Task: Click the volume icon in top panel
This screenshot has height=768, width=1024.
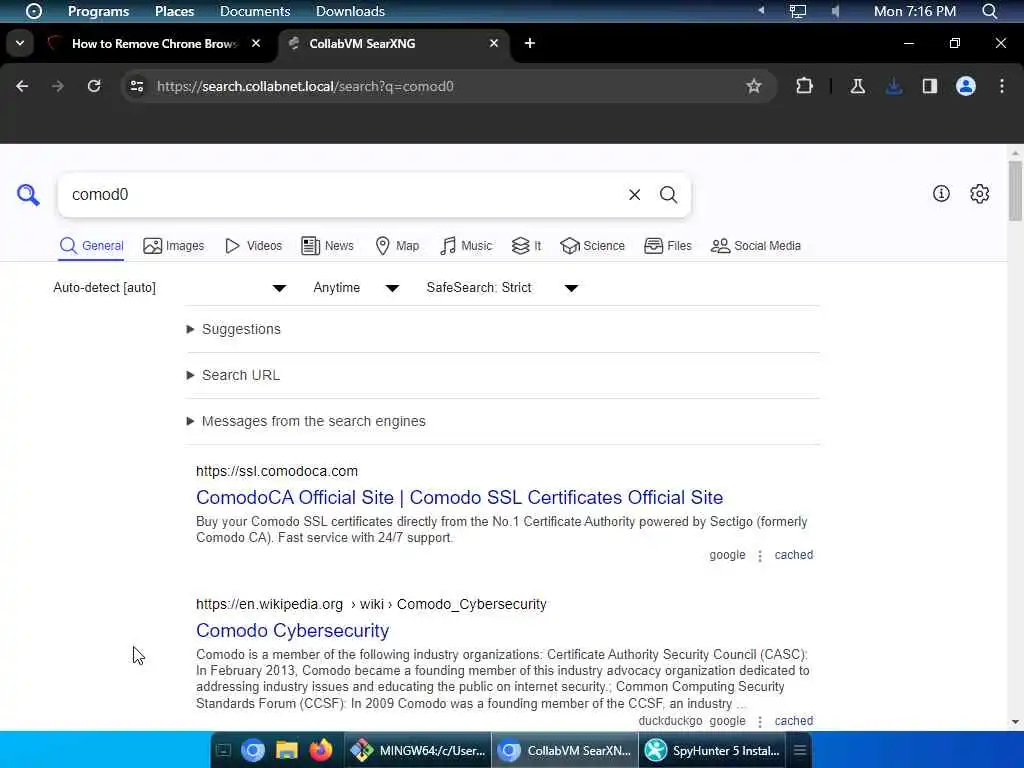Action: point(835,11)
